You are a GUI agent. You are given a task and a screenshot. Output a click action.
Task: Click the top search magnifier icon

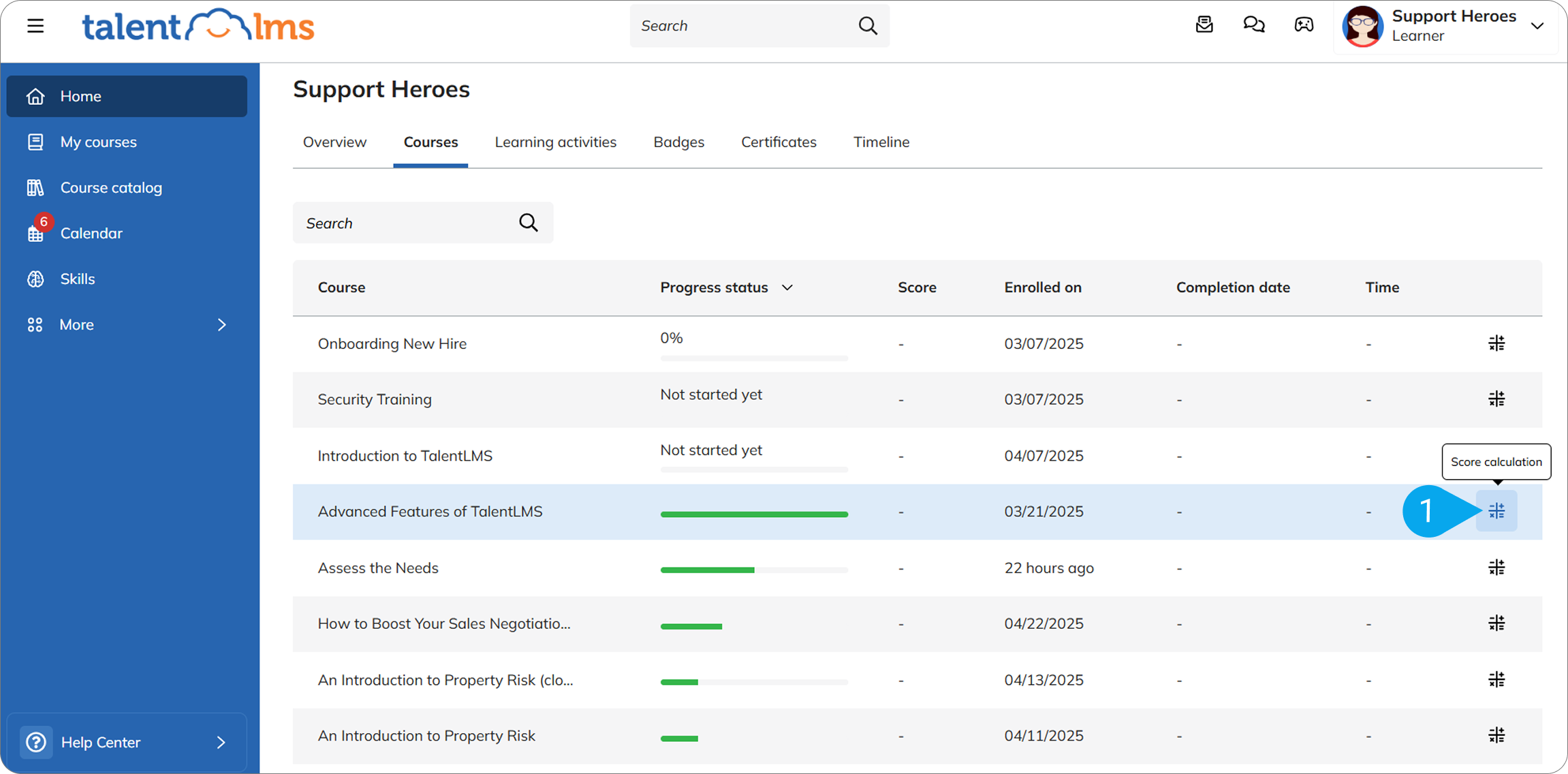click(868, 26)
